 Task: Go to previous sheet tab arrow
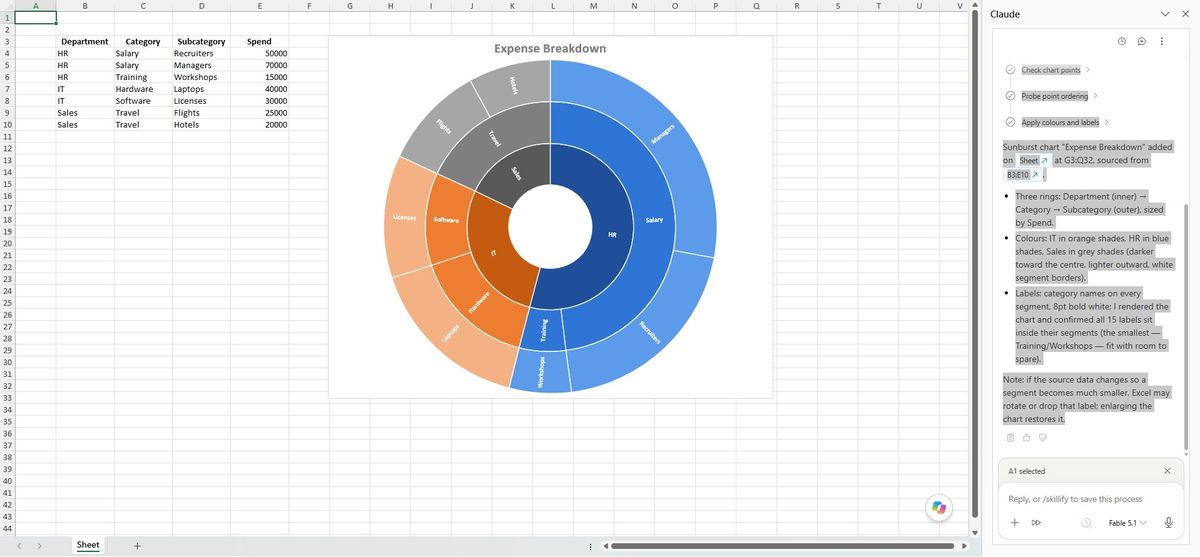(x=19, y=546)
